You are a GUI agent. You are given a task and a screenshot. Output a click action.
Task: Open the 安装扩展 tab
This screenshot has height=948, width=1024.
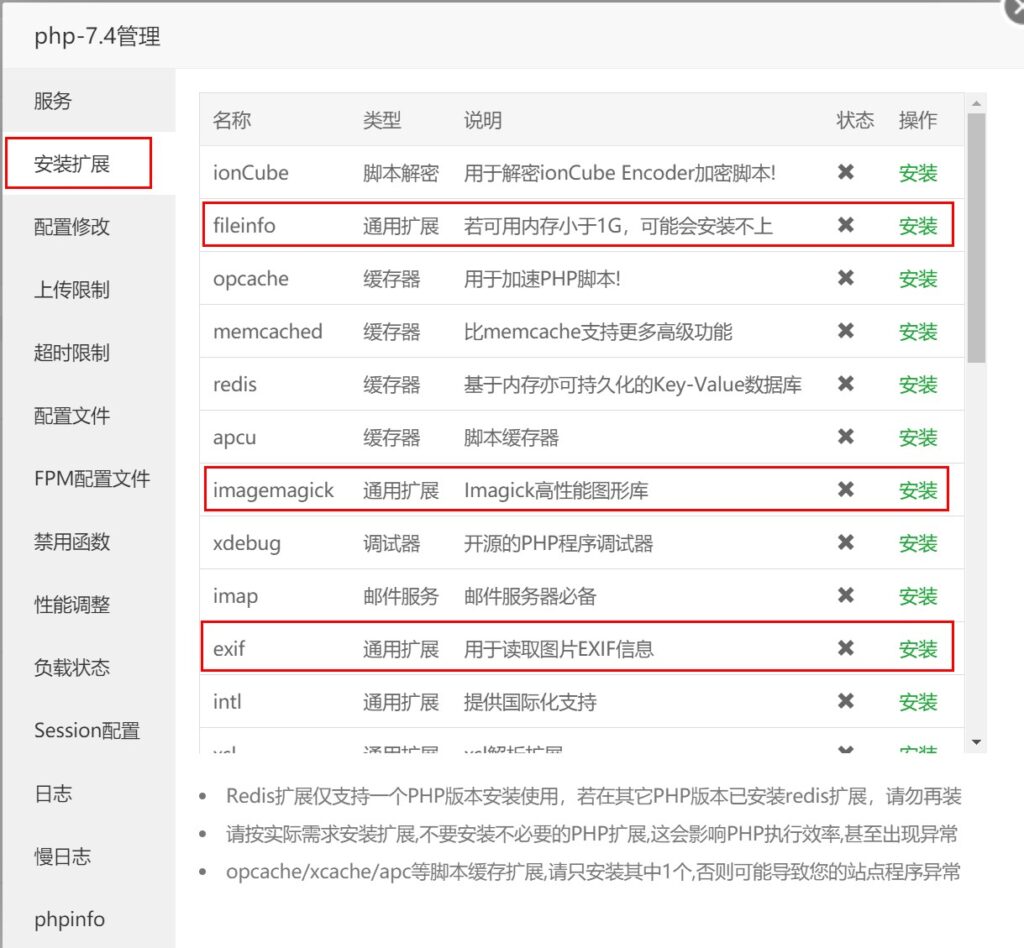(x=78, y=164)
